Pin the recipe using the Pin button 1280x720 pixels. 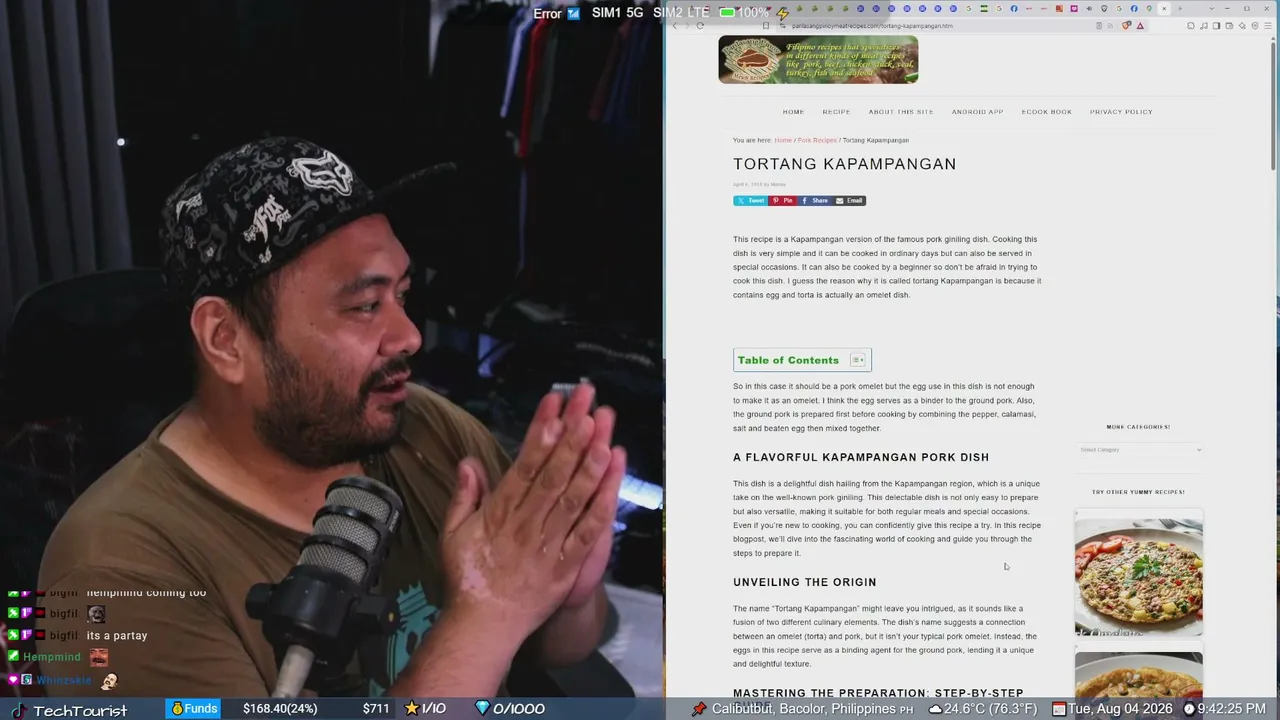pos(783,201)
